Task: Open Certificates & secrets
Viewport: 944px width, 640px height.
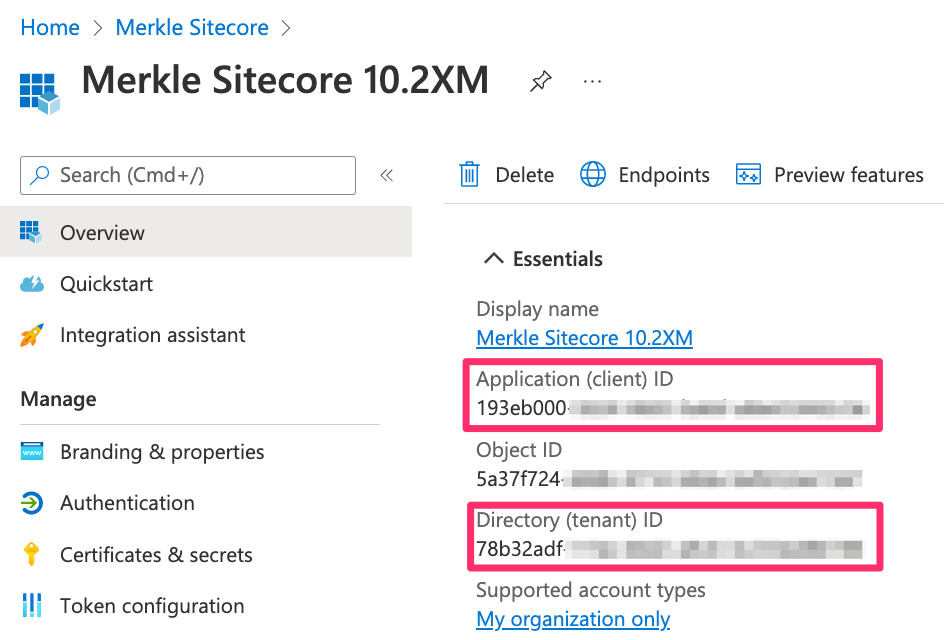Action: click(x=157, y=555)
